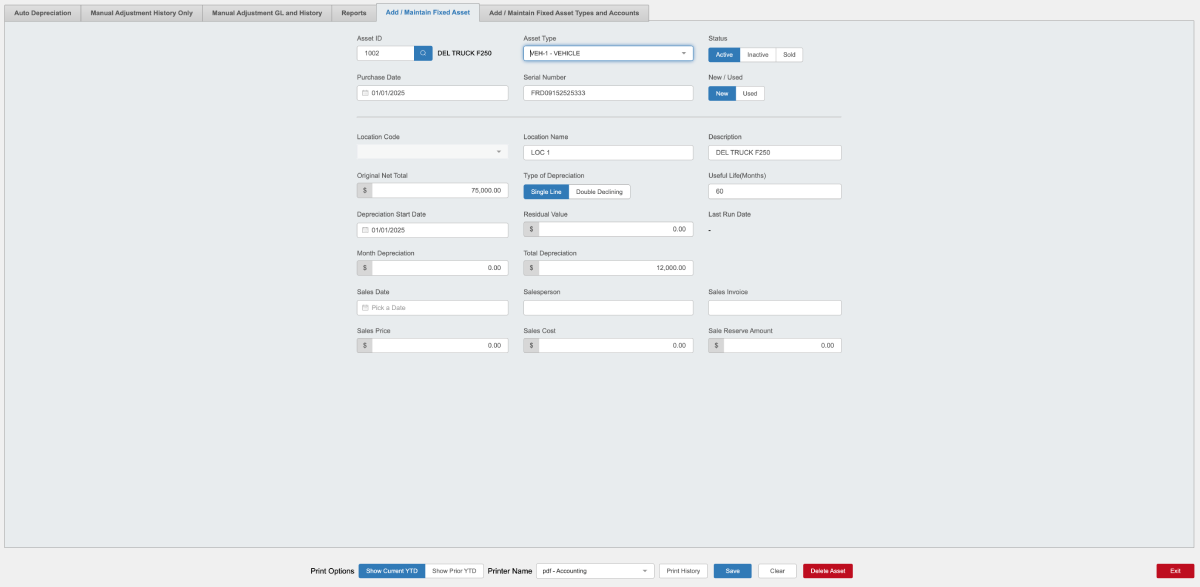Choose Double Declining depreciation type

click(599, 192)
